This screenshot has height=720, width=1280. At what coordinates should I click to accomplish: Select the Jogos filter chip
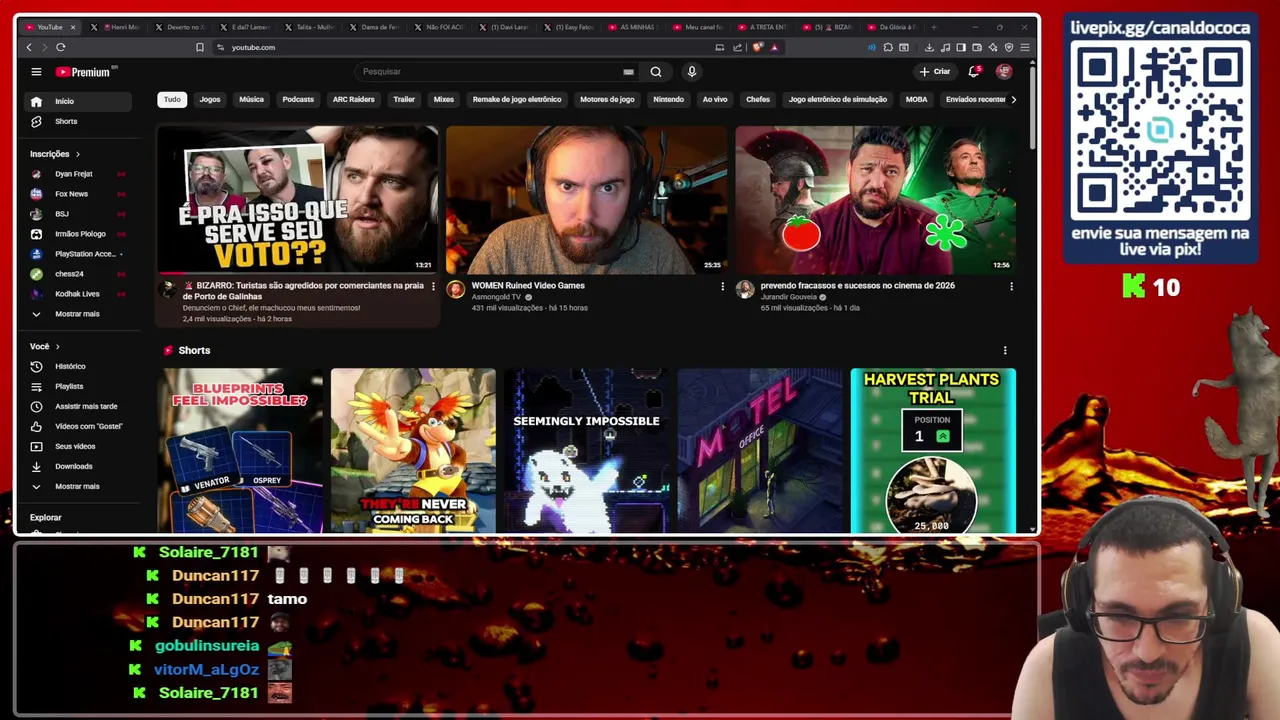(210, 99)
